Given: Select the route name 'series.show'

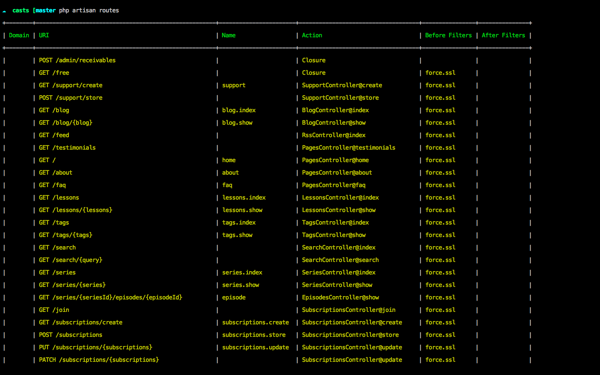Looking at the screenshot, I should coord(241,285).
